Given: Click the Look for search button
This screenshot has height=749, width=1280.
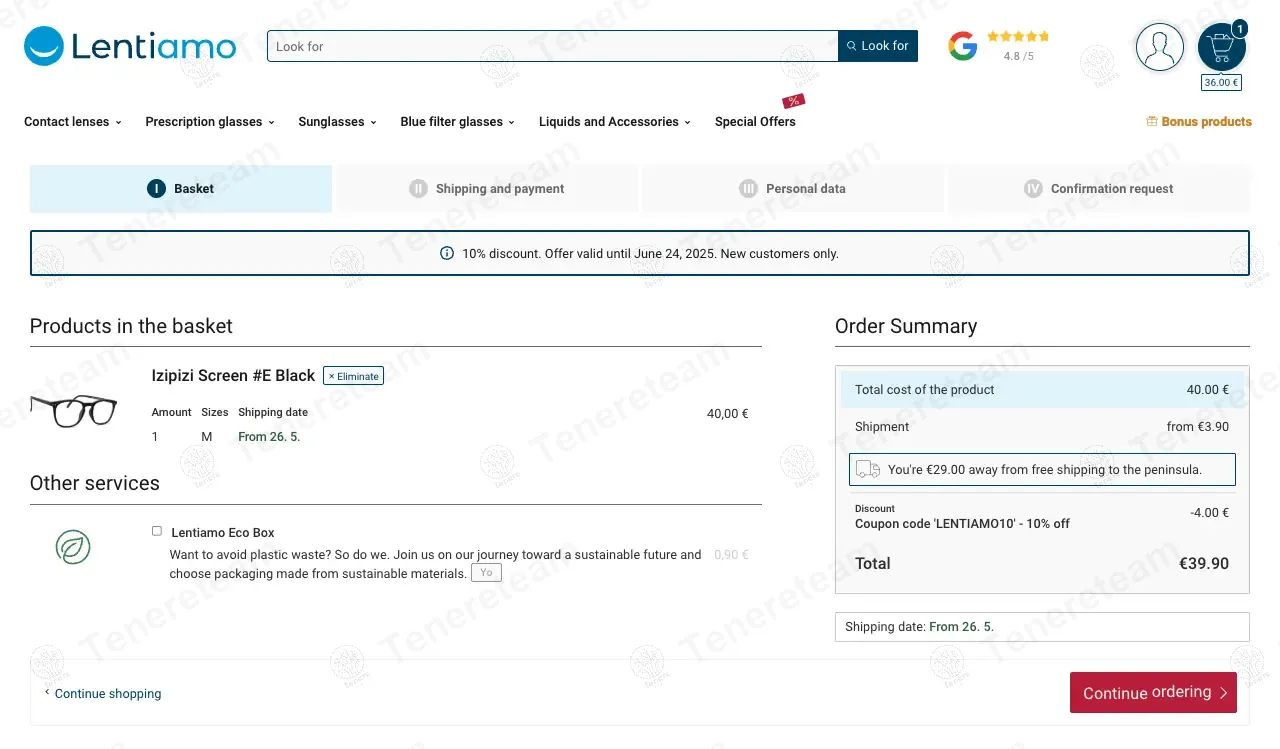Looking at the screenshot, I should (878, 46).
